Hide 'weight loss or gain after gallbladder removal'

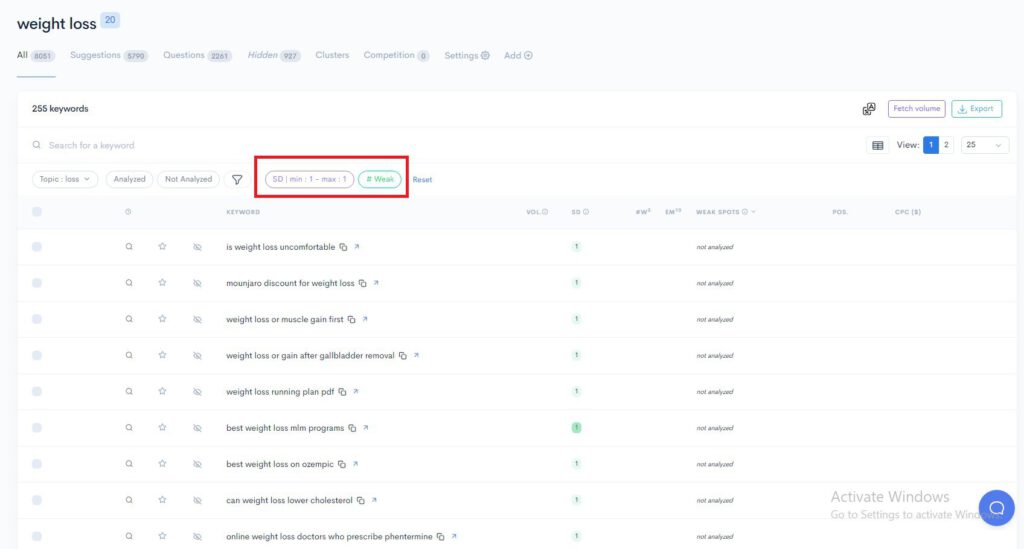coord(197,356)
